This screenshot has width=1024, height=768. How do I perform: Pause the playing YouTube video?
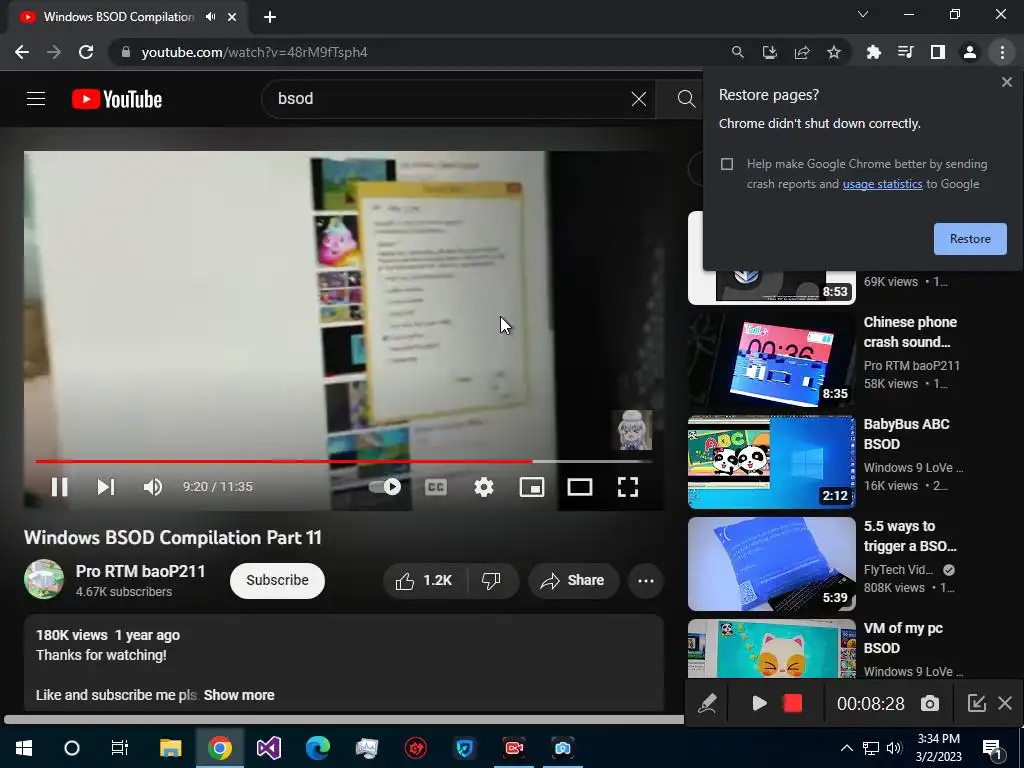pos(59,487)
